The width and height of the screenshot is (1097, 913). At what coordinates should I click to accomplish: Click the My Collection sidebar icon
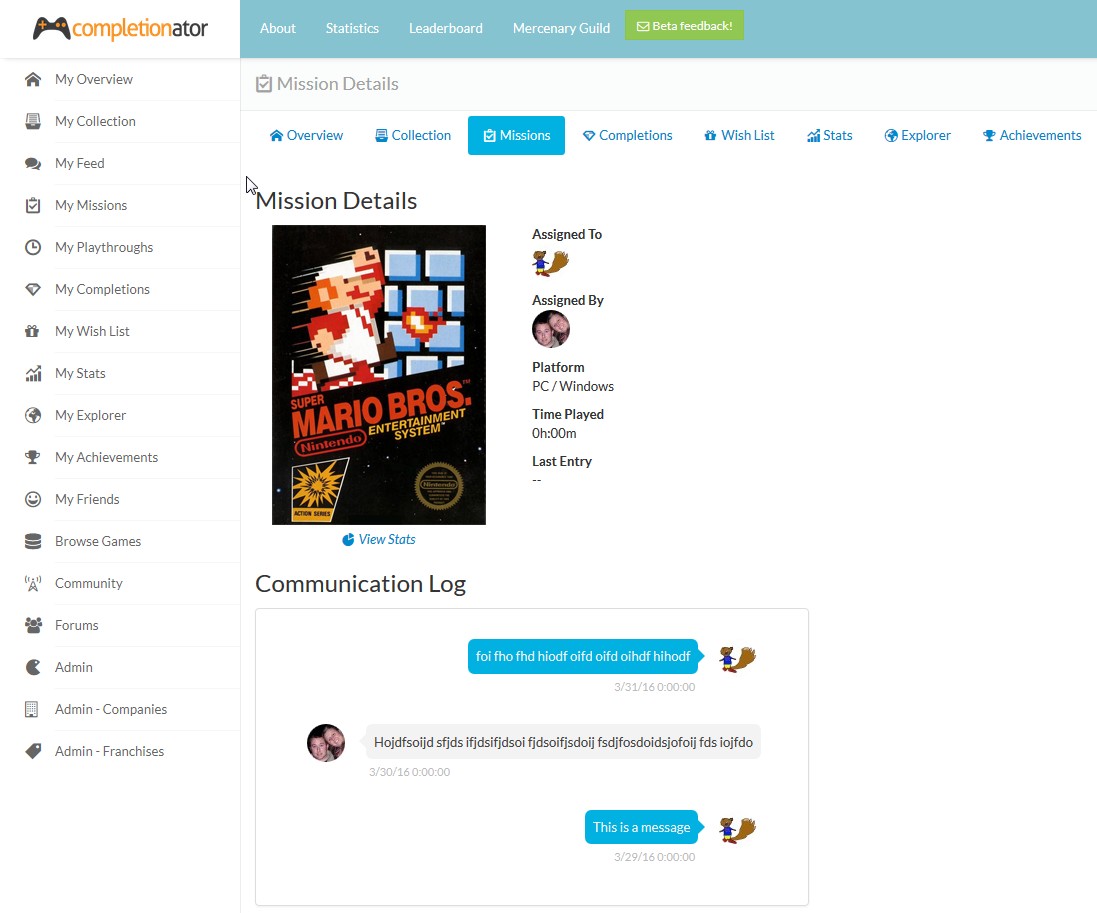33,121
